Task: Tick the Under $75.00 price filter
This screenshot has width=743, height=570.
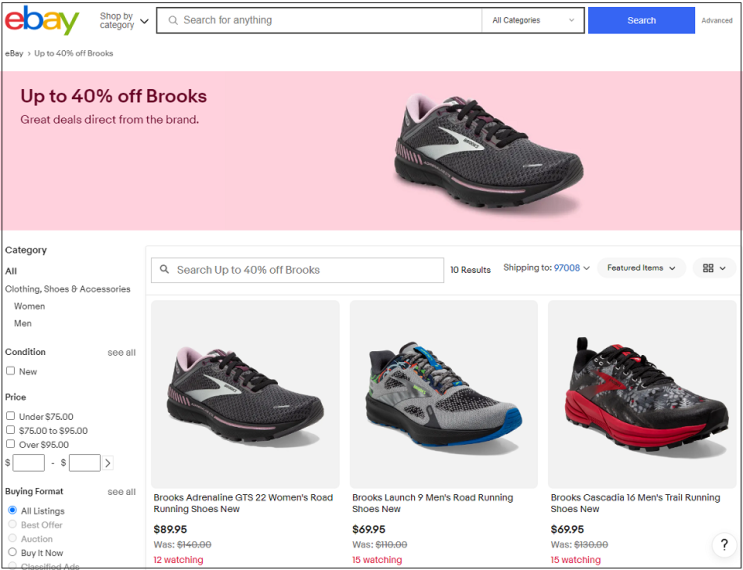Action: point(11,416)
